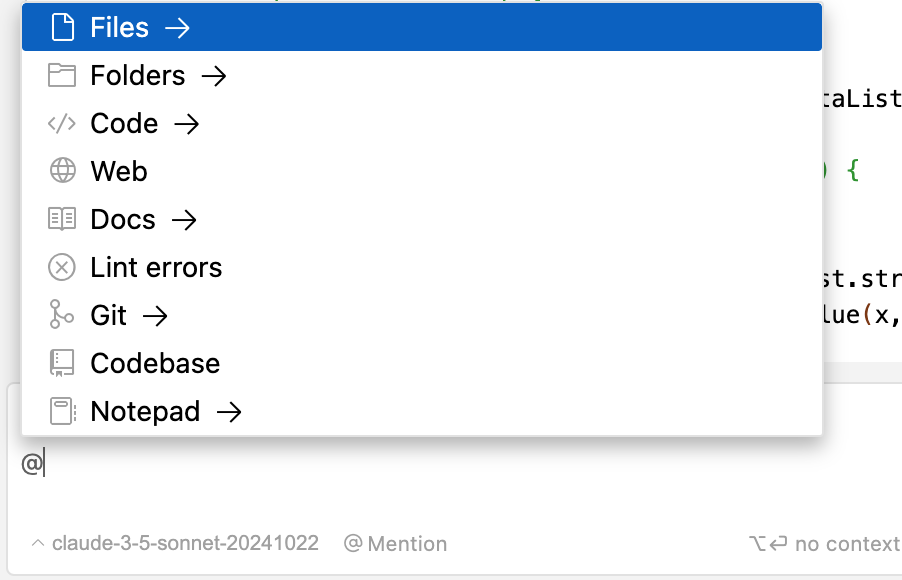
Task: Click the Folders folder icon
Action: [x=62, y=75]
